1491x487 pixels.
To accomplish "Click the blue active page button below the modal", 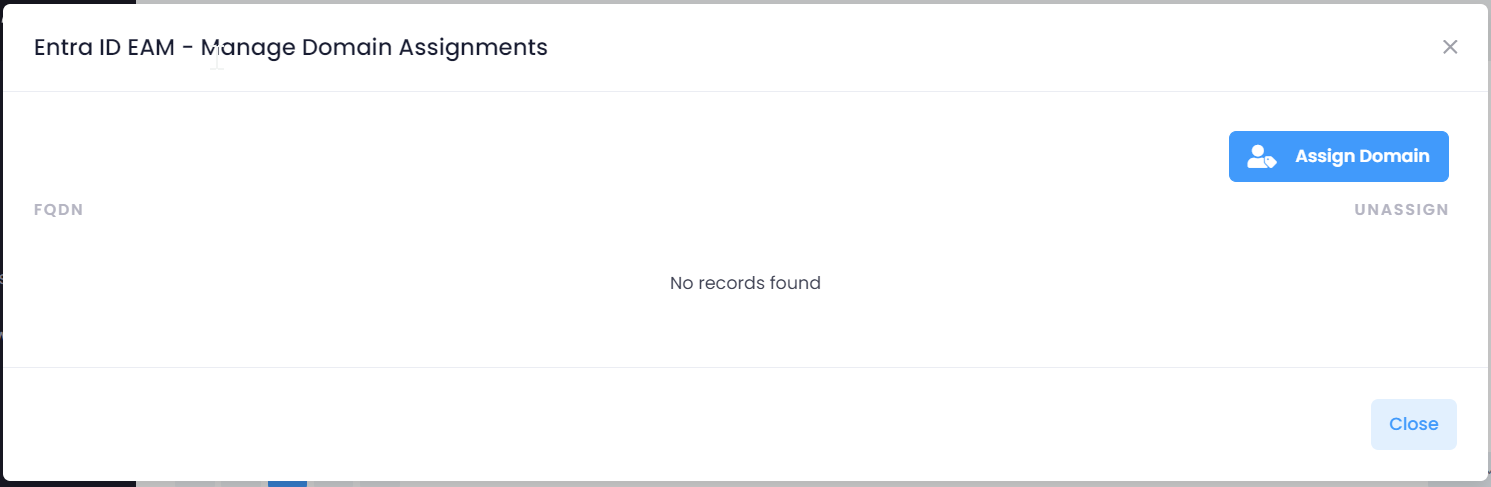I will pos(287,484).
